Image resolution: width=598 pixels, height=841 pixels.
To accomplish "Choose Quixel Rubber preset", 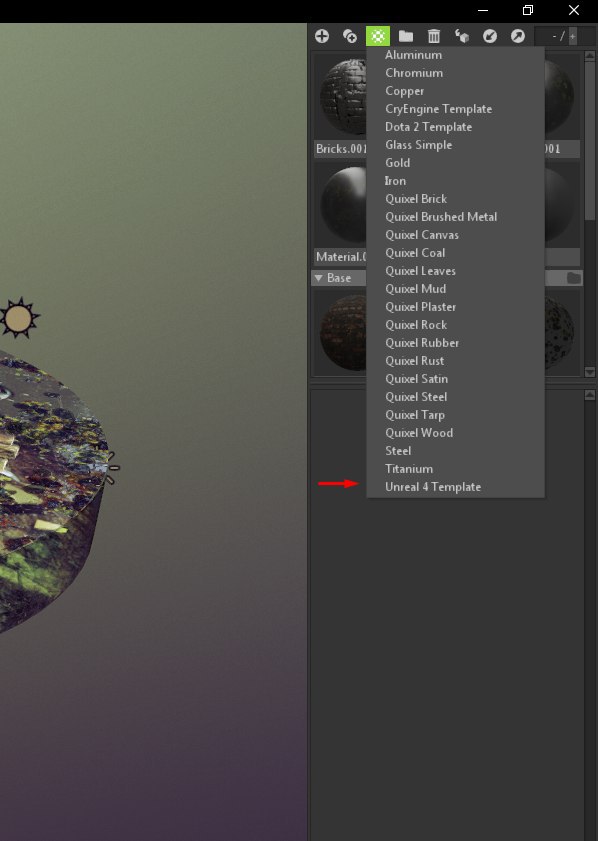I will [x=422, y=343].
